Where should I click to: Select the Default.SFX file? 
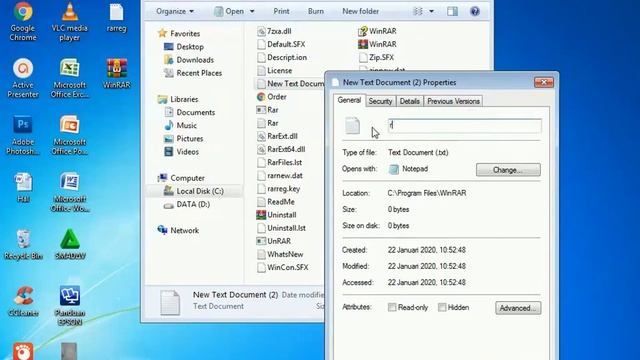281,44
